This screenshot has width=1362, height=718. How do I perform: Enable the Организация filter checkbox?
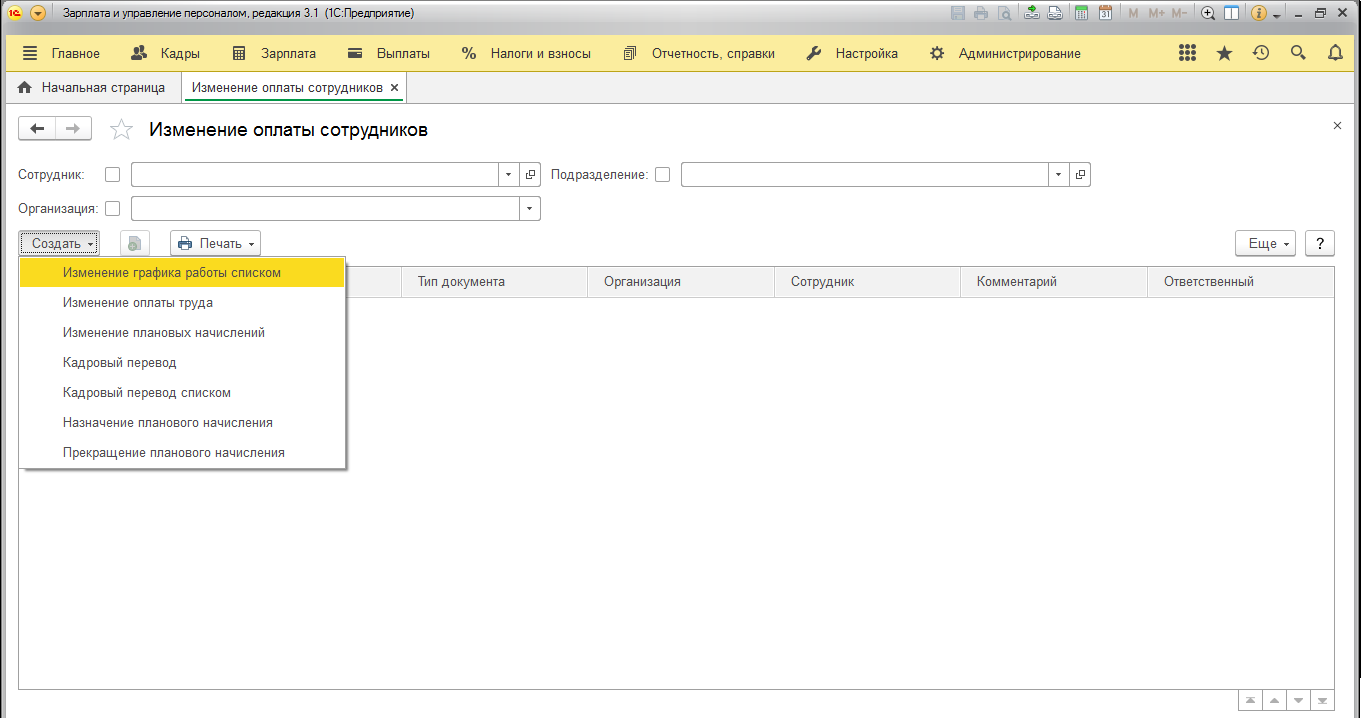pos(112,209)
